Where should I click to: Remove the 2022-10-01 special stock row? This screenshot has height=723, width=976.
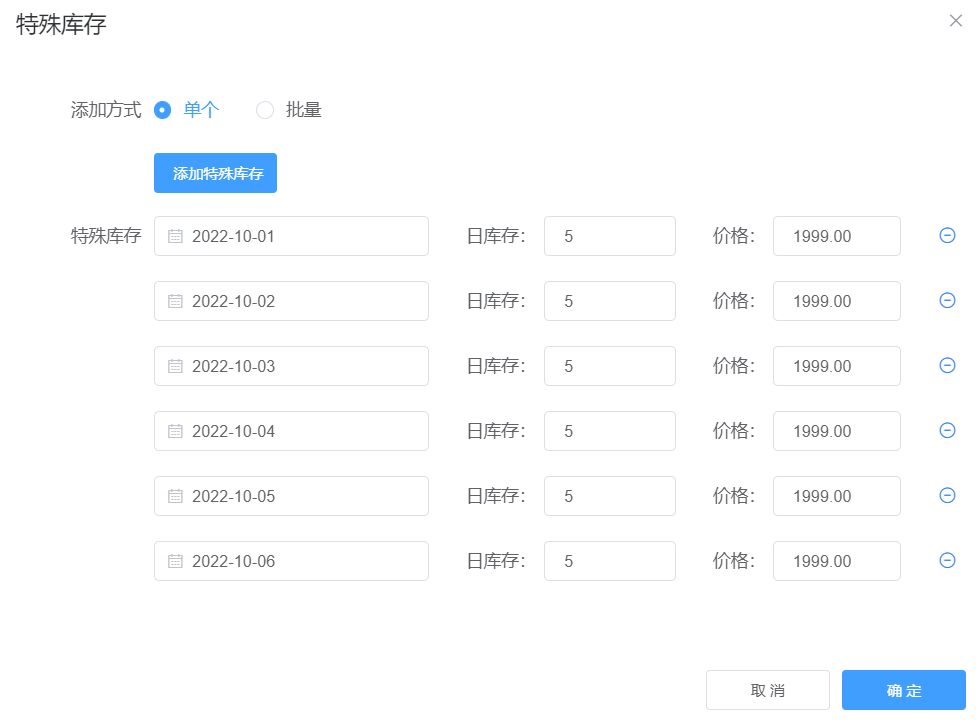pyautogui.click(x=947, y=235)
